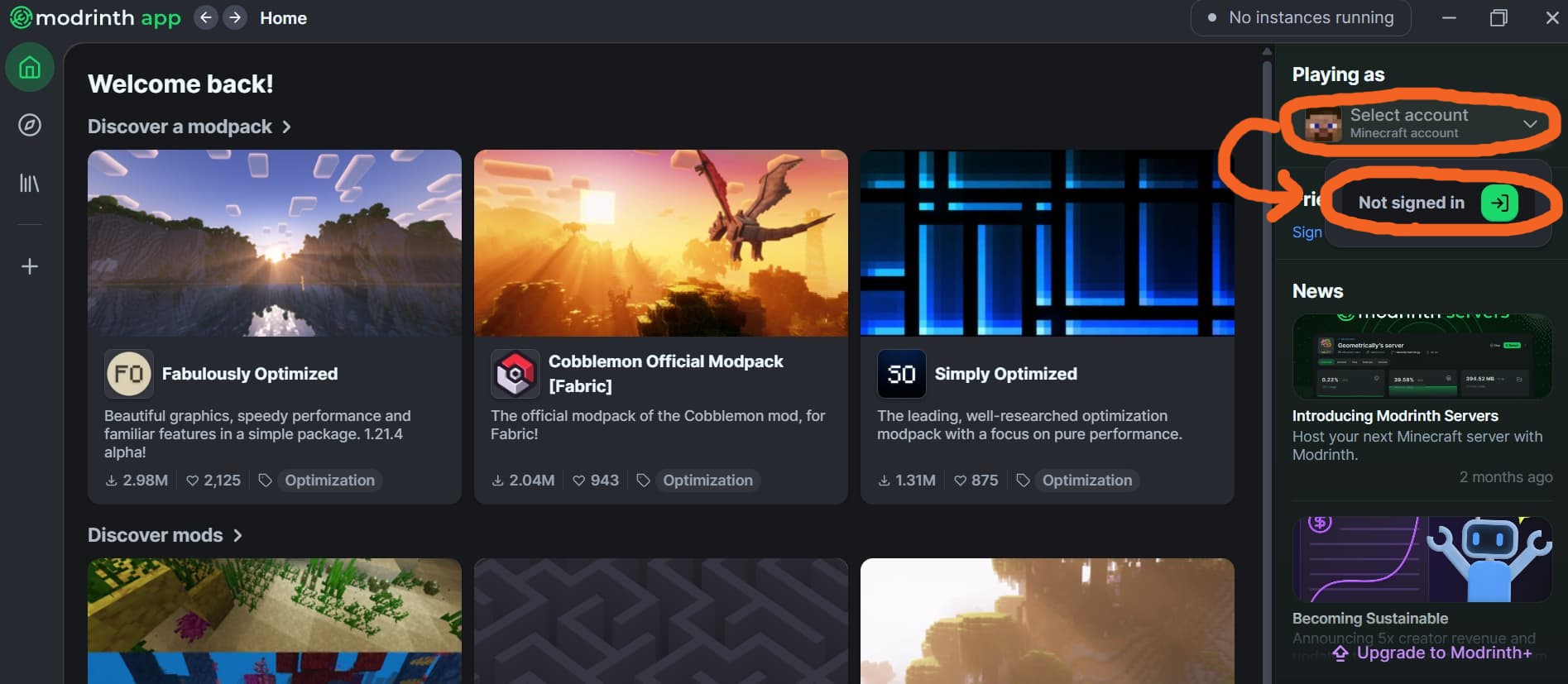Viewport: 1568px width, 684px height.
Task: Minimize the Modrinth app window
Action: pos(1449,17)
